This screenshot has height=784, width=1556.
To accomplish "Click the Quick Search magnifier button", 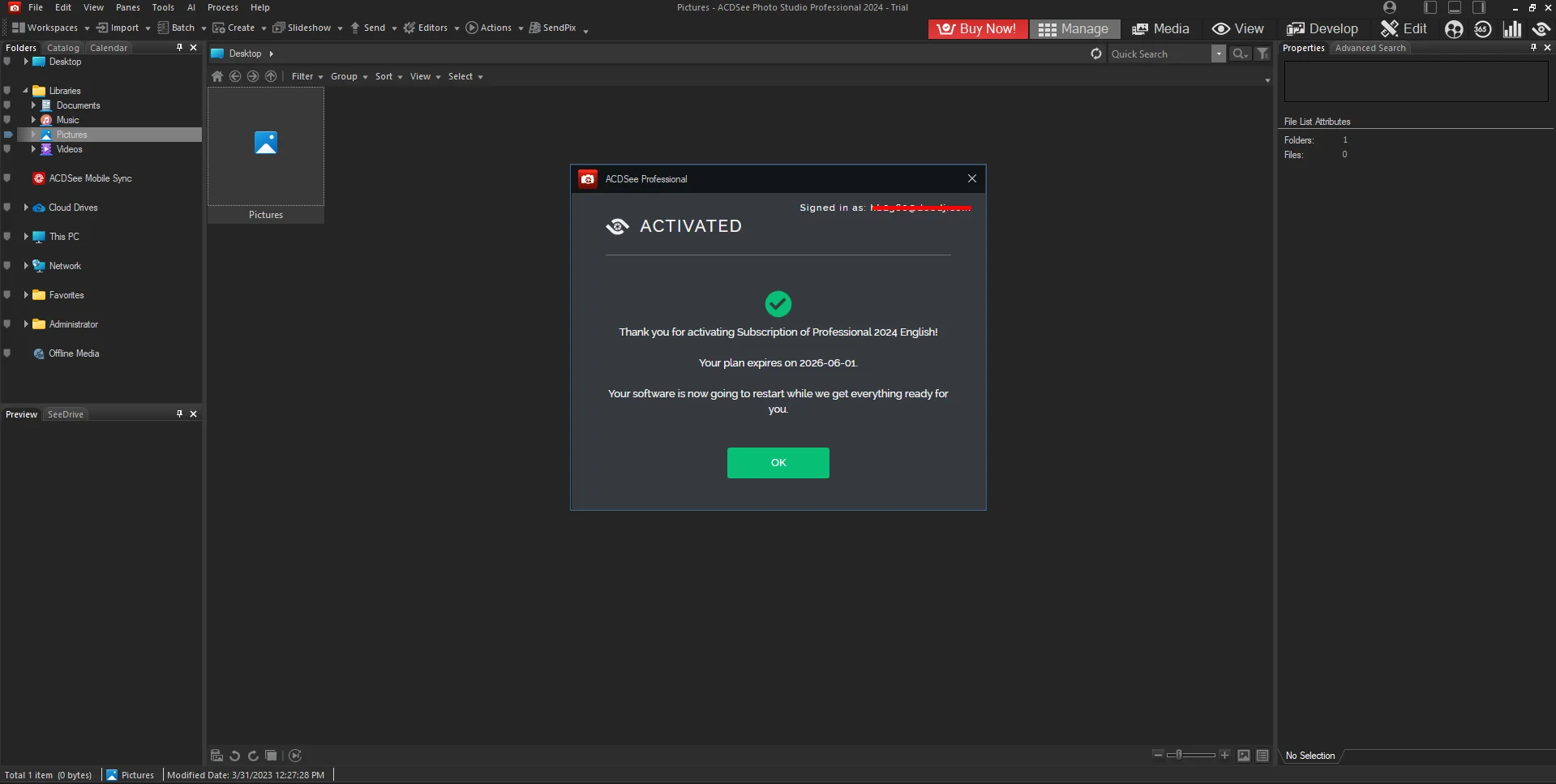I will click(1240, 54).
